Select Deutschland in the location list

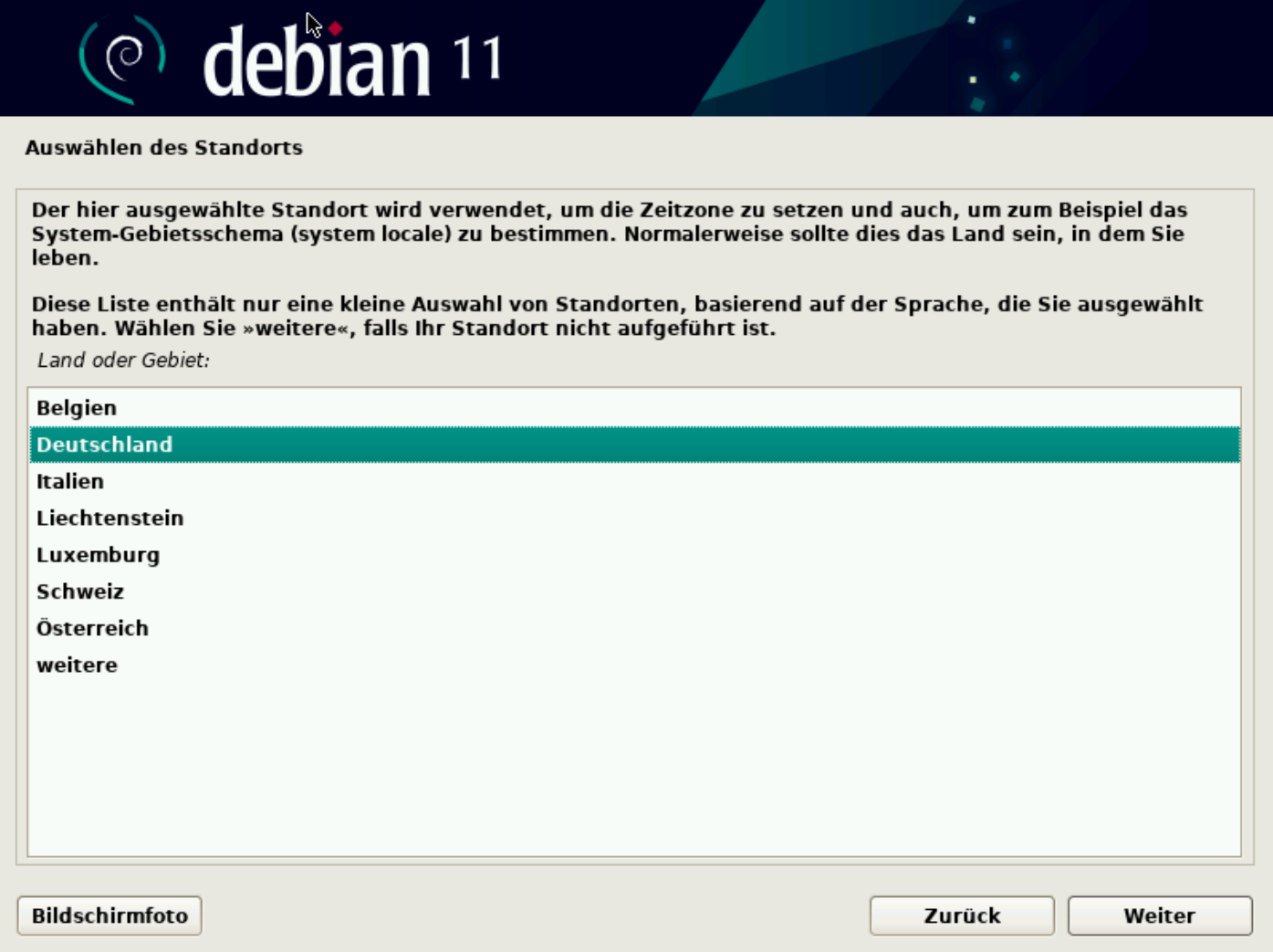point(634,445)
